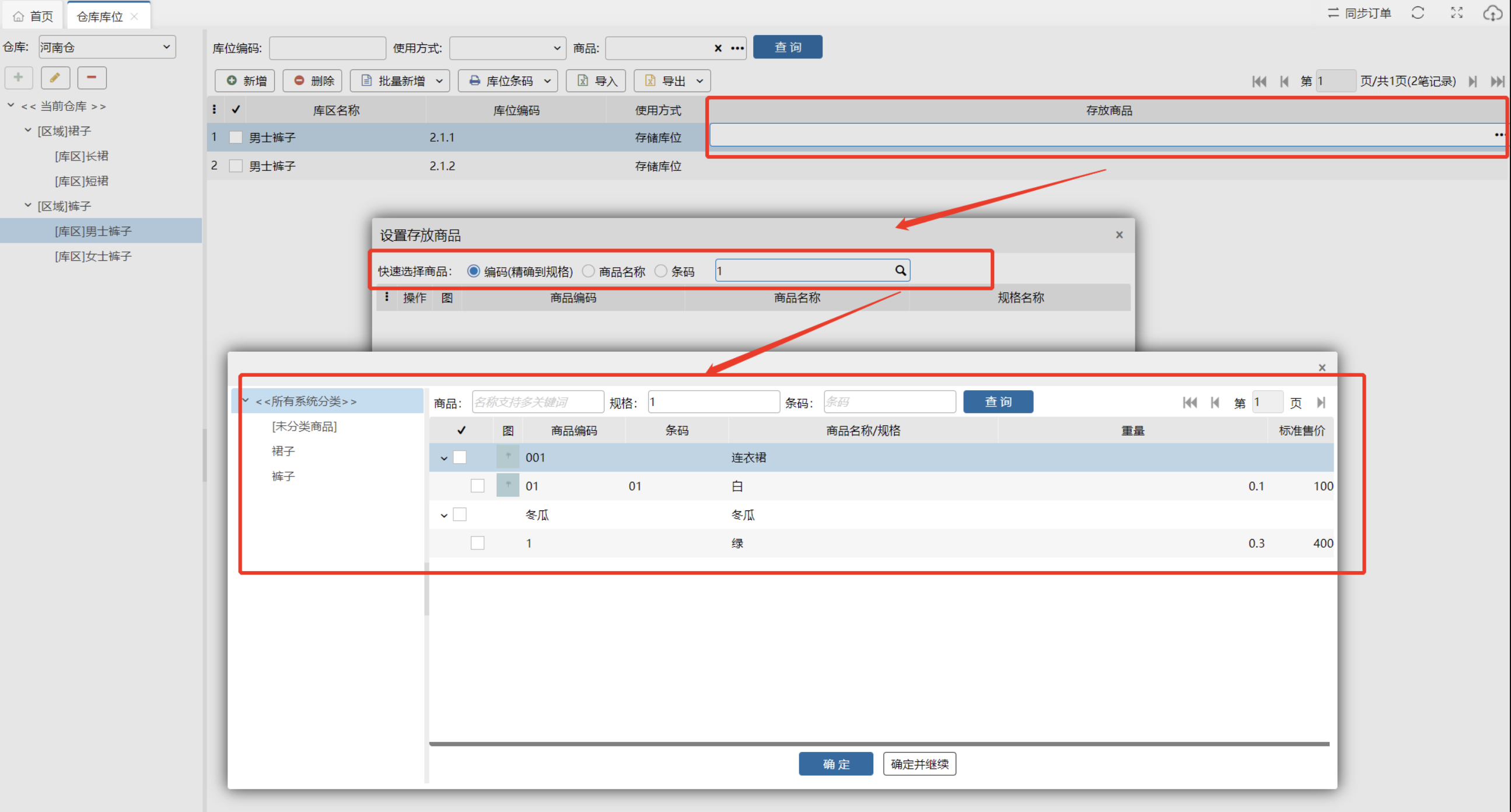Click the 确定并继续 button
Screen dimensions: 1511x812
coord(919,764)
